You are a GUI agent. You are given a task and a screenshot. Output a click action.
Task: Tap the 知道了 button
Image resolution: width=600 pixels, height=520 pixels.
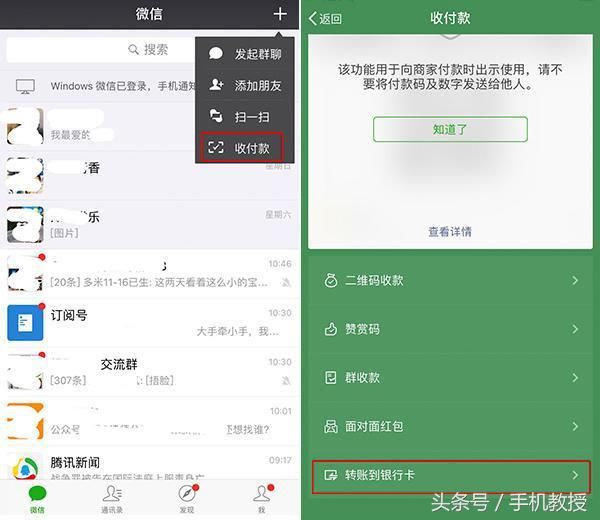(450, 129)
